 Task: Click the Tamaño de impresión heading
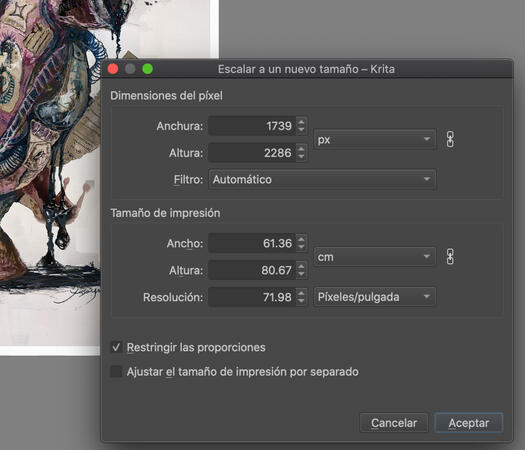pyautogui.click(x=165, y=213)
